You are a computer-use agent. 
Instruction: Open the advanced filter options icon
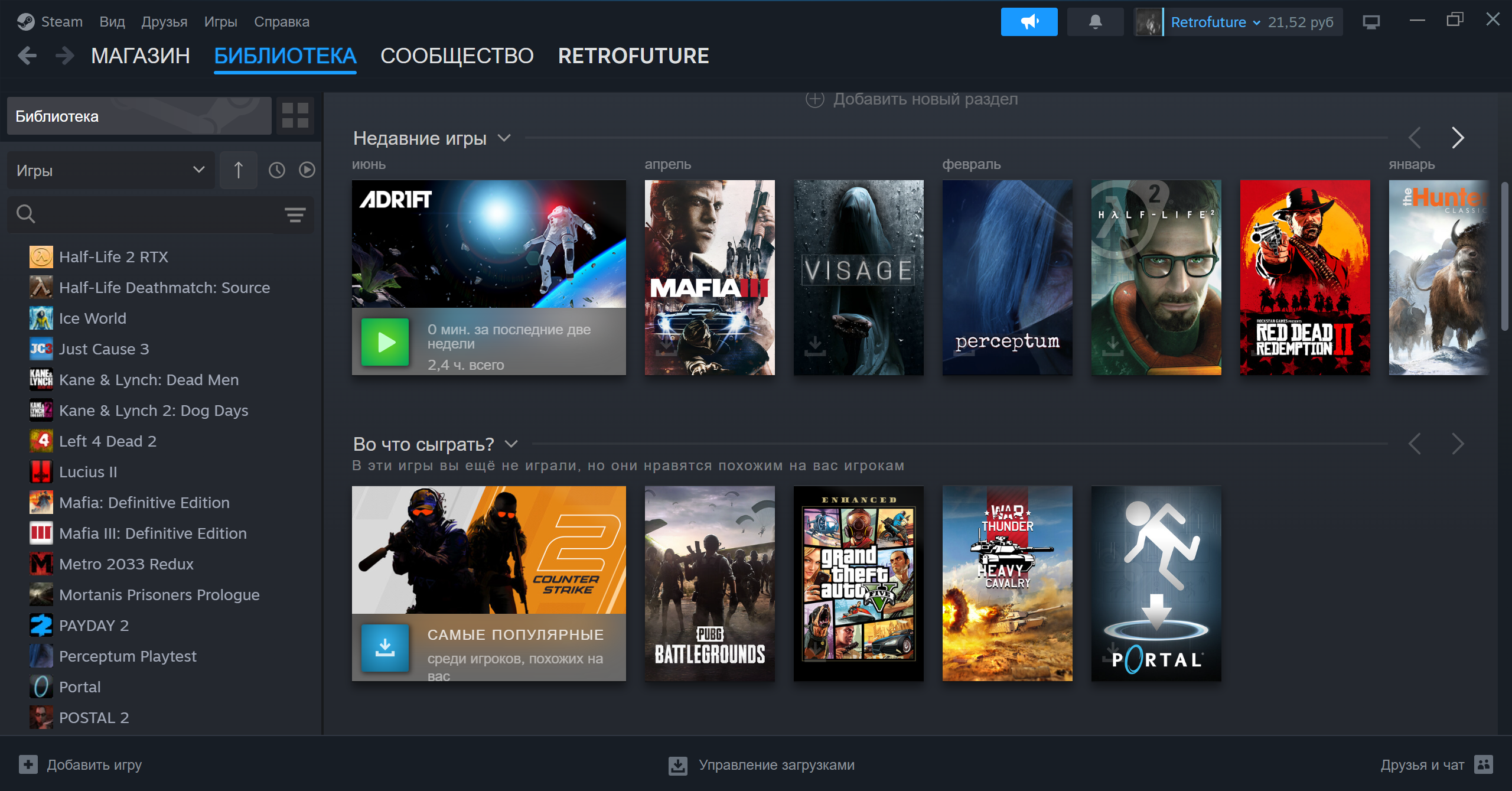295,214
